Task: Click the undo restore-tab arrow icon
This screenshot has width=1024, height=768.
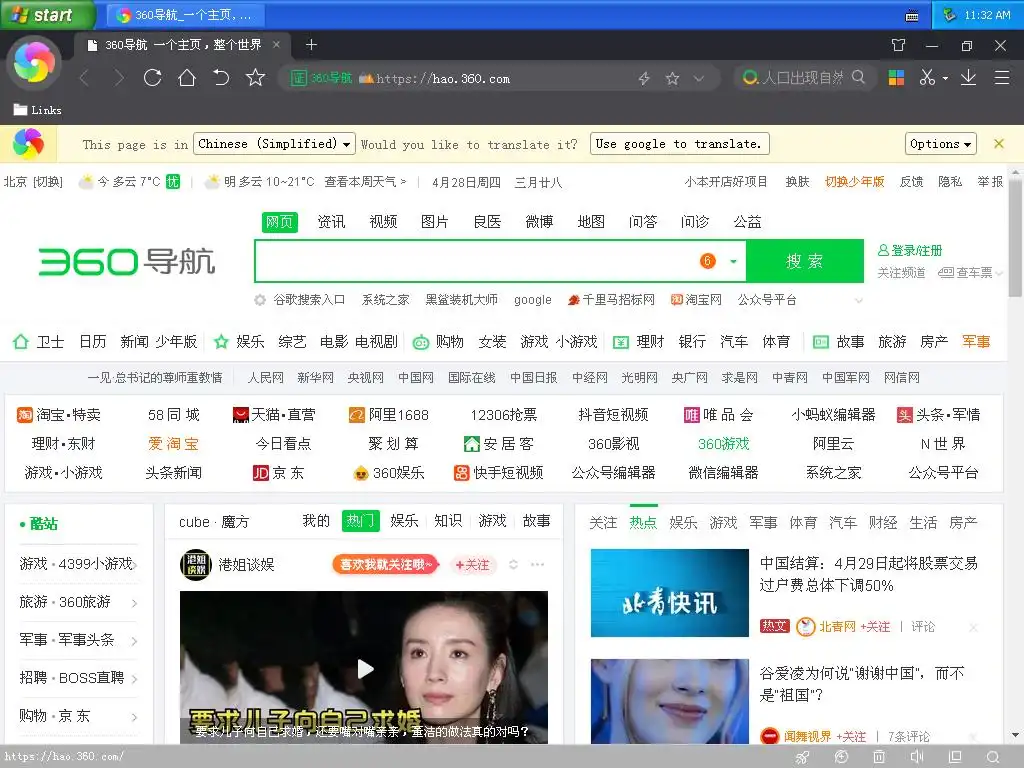Action: pos(221,78)
